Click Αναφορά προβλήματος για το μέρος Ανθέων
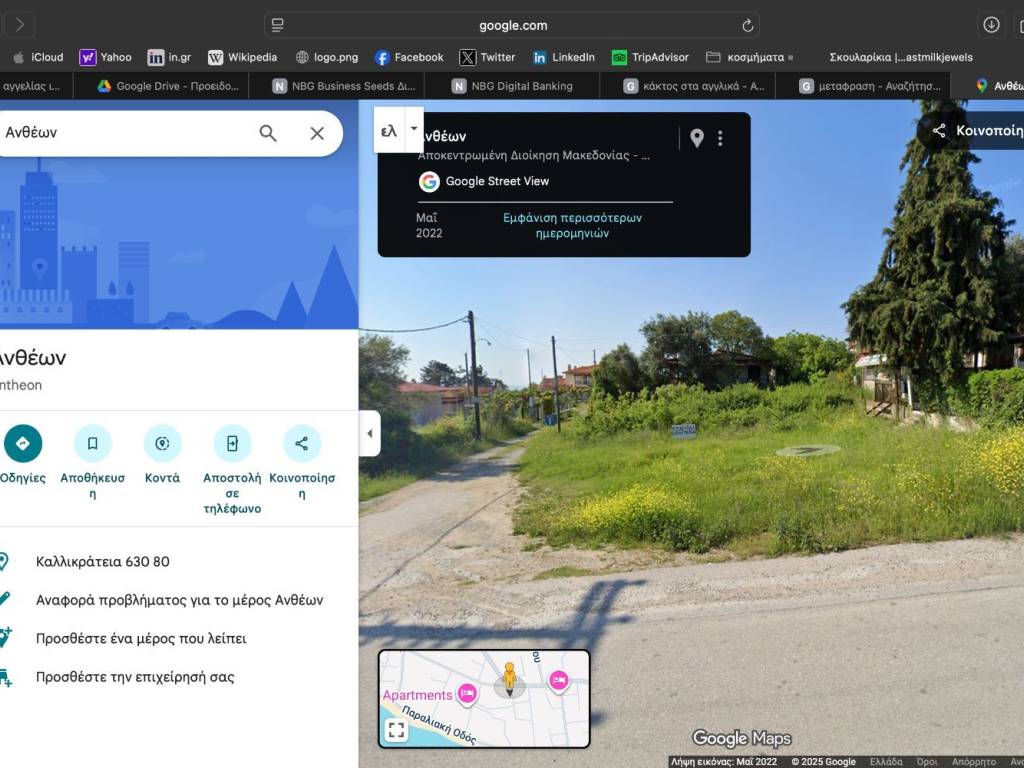The height and width of the screenshot is (768, 1024). [179, 600]
